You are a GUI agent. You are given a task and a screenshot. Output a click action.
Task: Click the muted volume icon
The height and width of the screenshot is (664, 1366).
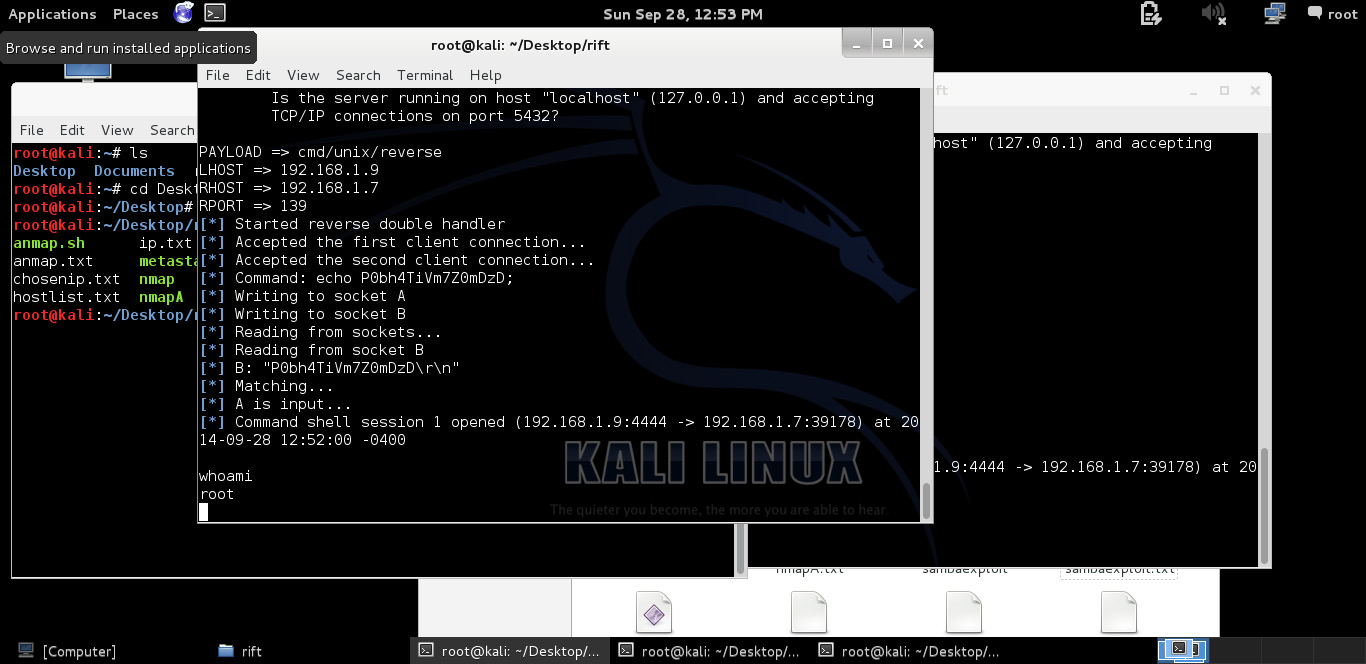click(x=1212, y=13)
